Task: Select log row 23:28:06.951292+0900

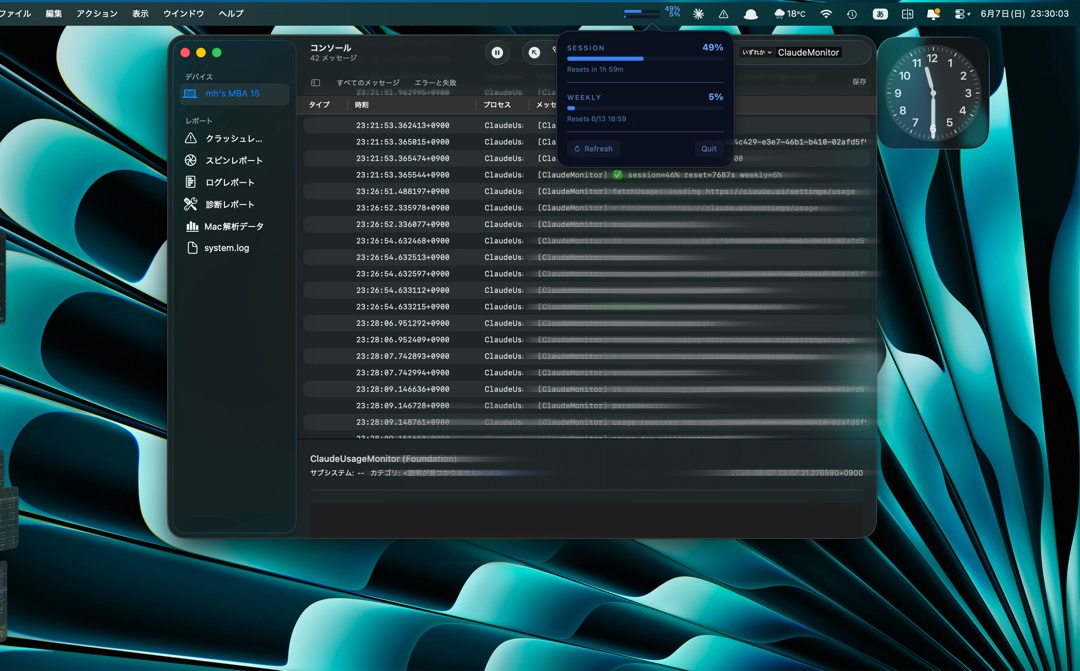Action: [x=586, y=323]
